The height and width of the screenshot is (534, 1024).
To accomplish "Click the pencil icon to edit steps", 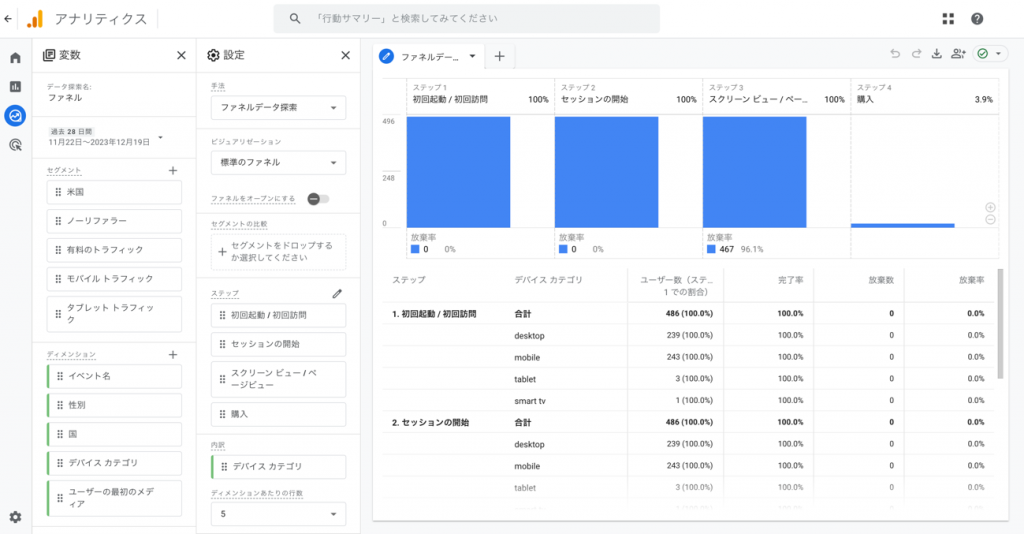I will click(x=337, y=294).
